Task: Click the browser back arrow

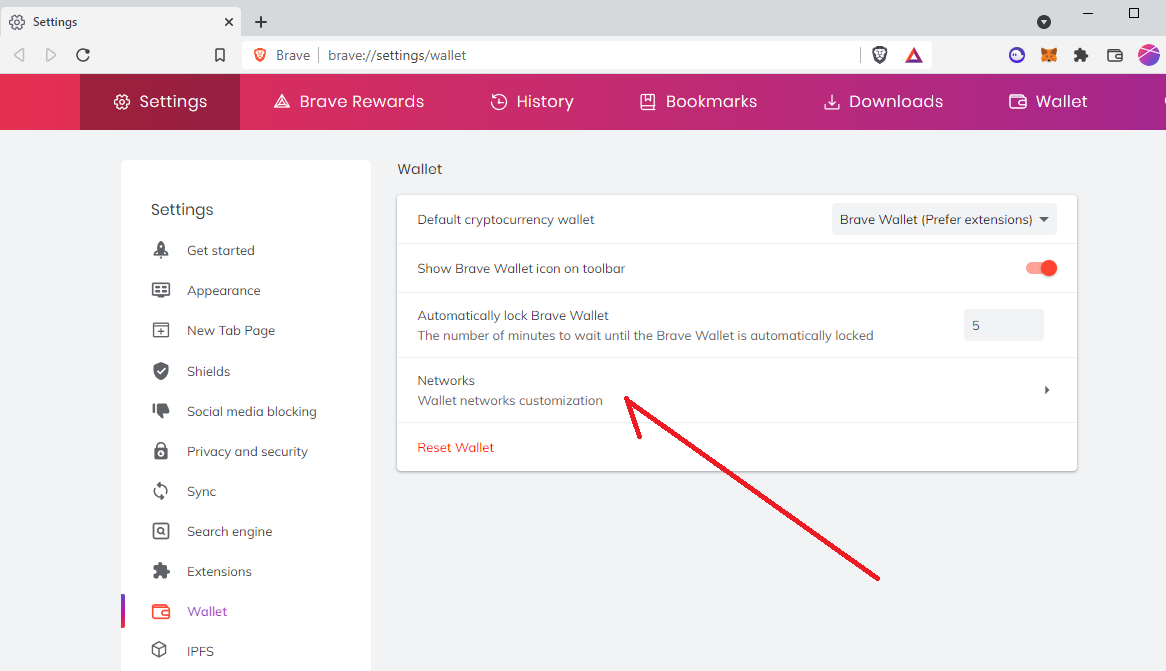Action: coord(20,55)
